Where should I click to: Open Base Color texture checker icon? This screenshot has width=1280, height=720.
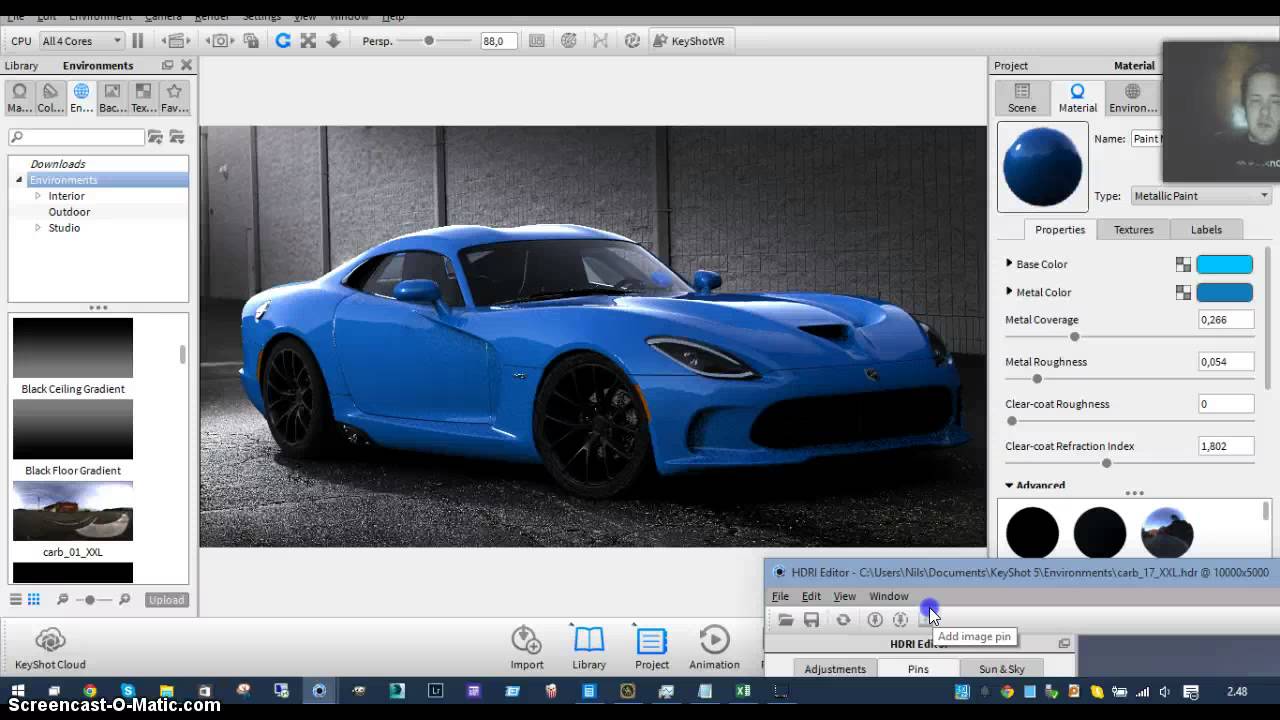[x=1183, y=264]
